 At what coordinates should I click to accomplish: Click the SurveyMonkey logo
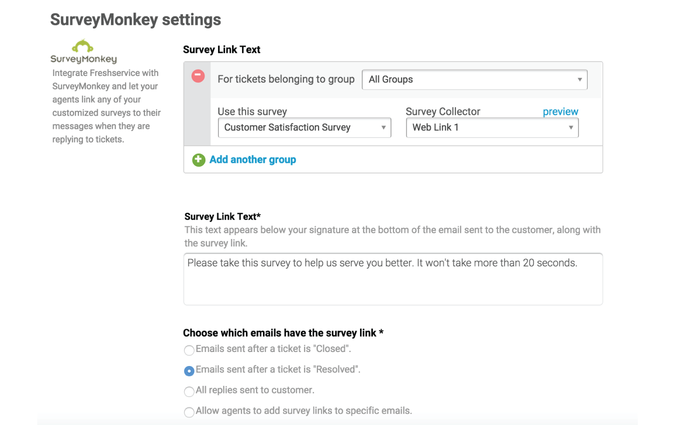pyautogui.click(x=84, y=52)
